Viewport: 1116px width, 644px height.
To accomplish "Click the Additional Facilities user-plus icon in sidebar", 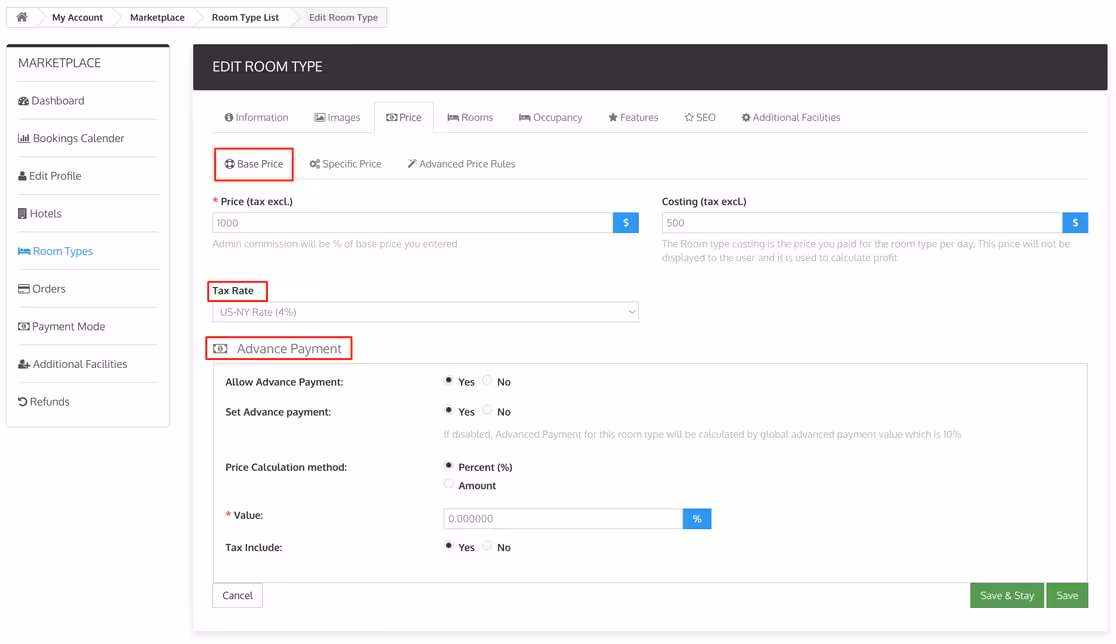I will [x=23, y=364].
